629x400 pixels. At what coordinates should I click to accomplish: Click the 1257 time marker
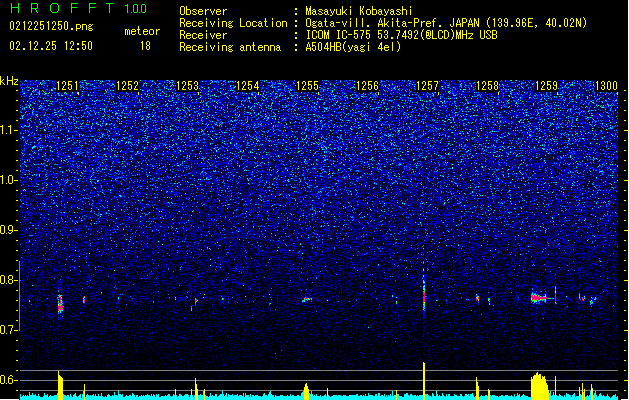pyautogui.click(x=428, y=86)
